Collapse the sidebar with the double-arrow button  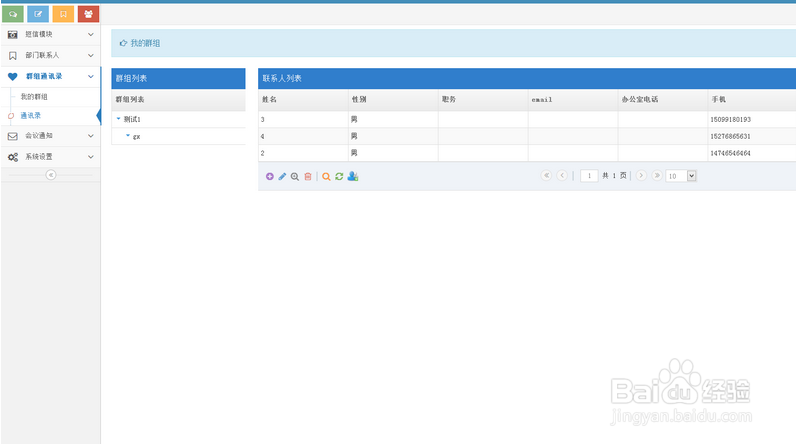(51, 175)
